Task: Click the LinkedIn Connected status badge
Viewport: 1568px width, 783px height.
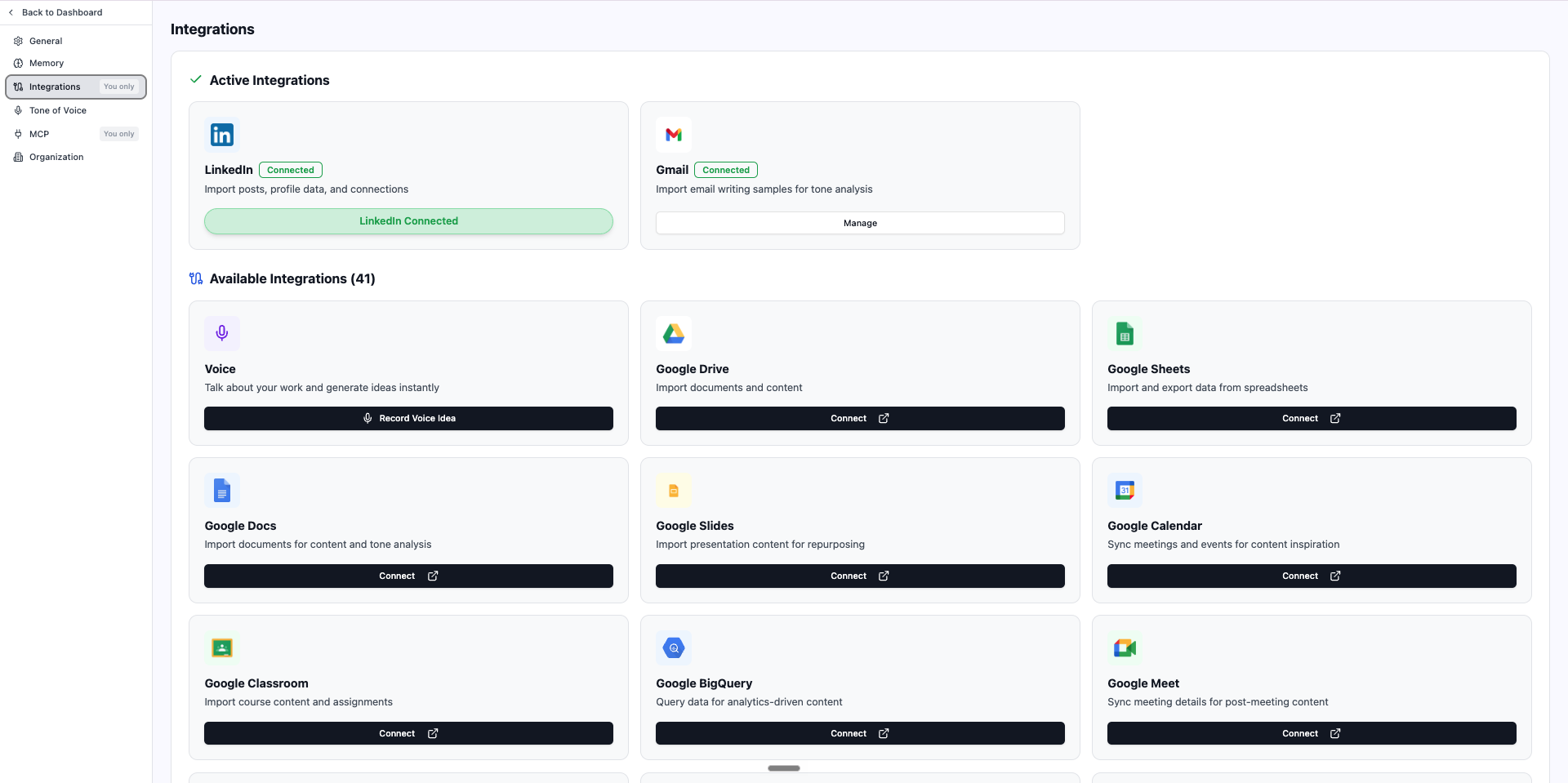Action: click(x=291, y=170)
